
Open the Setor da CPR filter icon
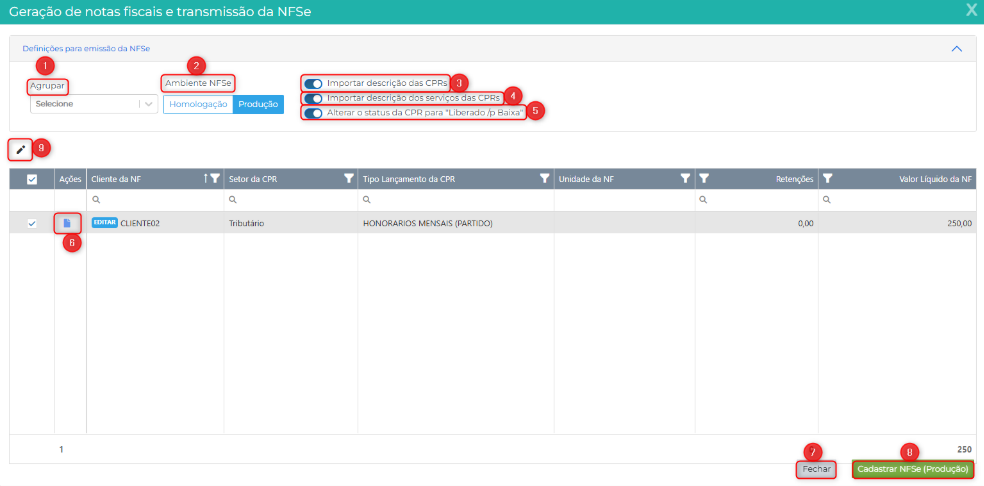[x=349, y=179]
